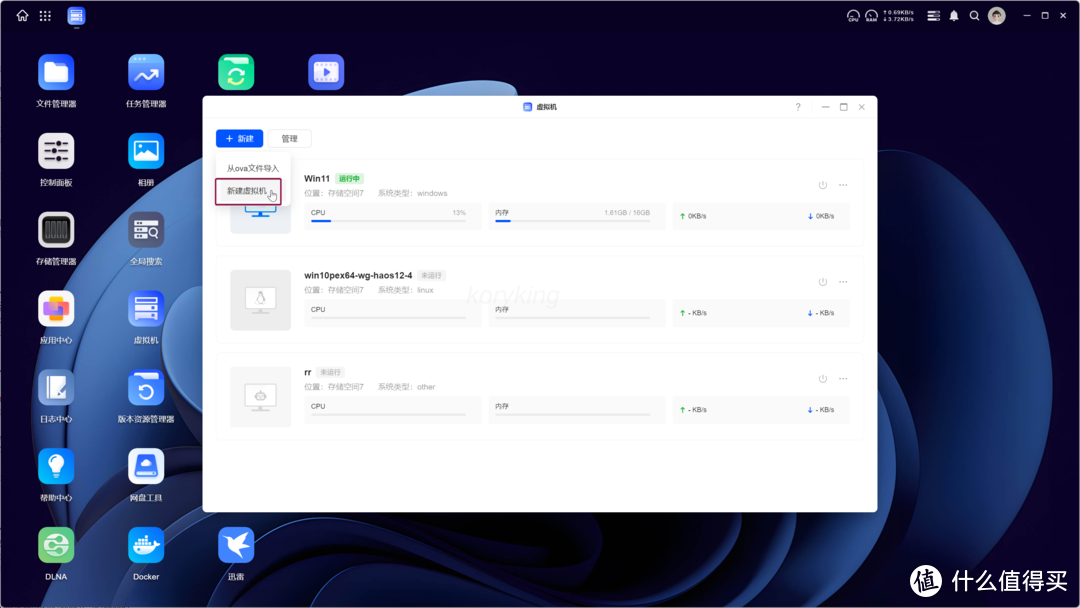Open DLNA desktop icon

coord(56,545)
